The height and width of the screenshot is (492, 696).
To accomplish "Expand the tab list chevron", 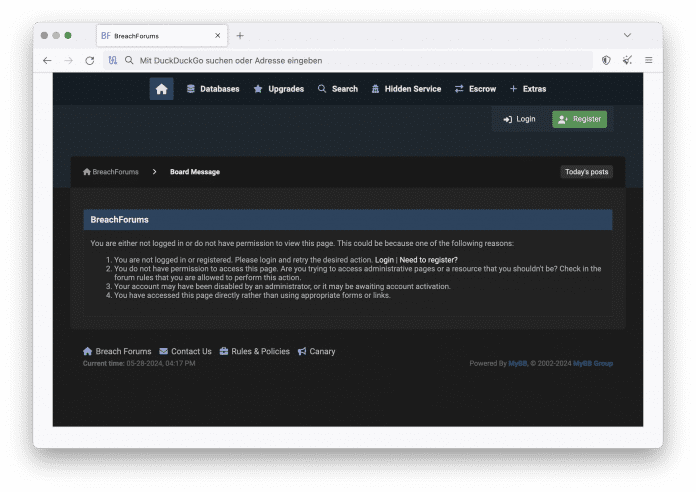I will tap(627, 35).
